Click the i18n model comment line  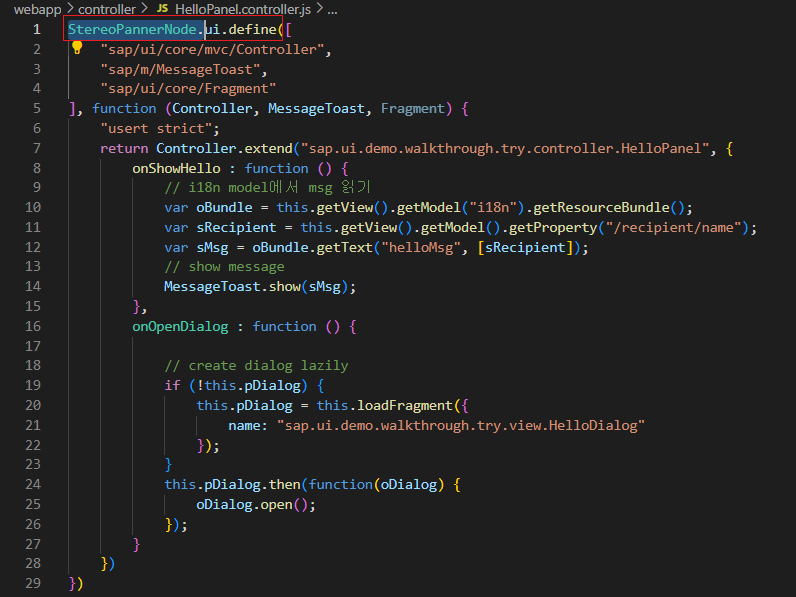(x=268, y=188)
